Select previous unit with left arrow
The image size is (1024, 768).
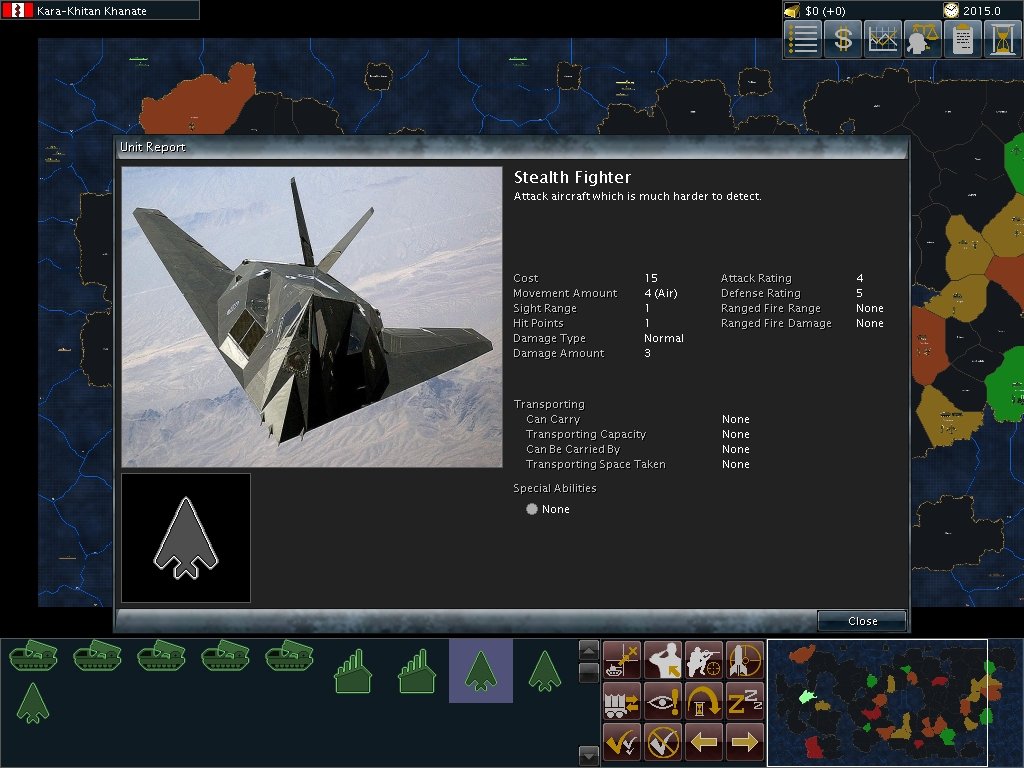tap(704, 742)
